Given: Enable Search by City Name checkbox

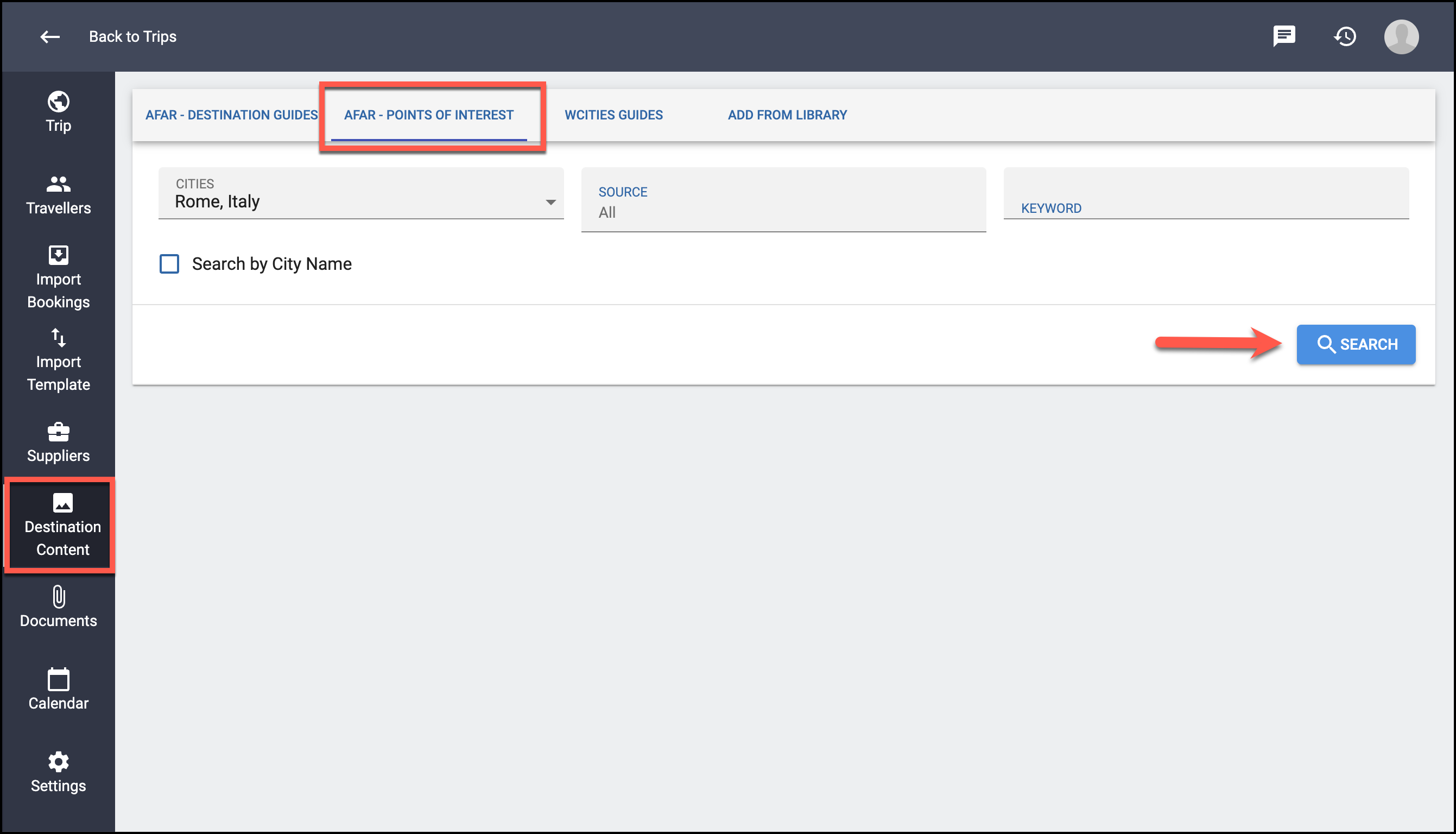Looking at the screenshot, I should pos(169,264).
